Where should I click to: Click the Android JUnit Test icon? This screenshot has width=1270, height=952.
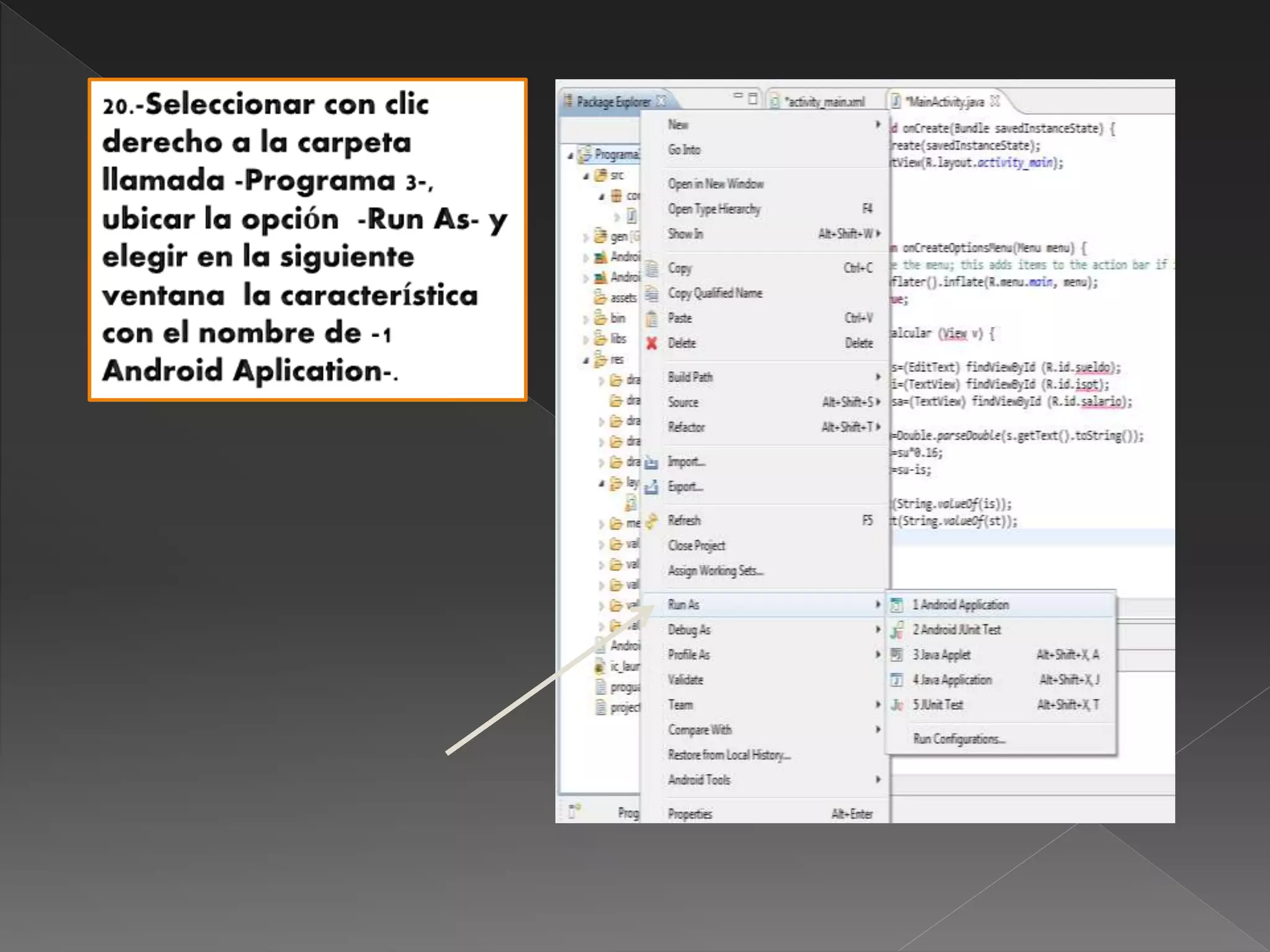pos(897,630)
